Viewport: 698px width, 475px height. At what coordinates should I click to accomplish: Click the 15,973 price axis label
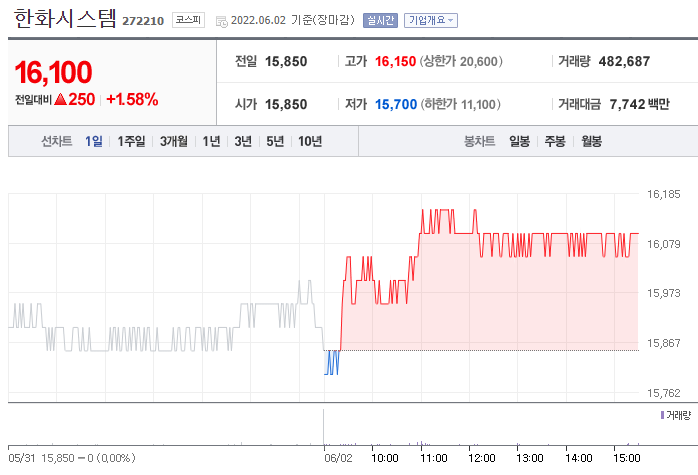(663, 293)
